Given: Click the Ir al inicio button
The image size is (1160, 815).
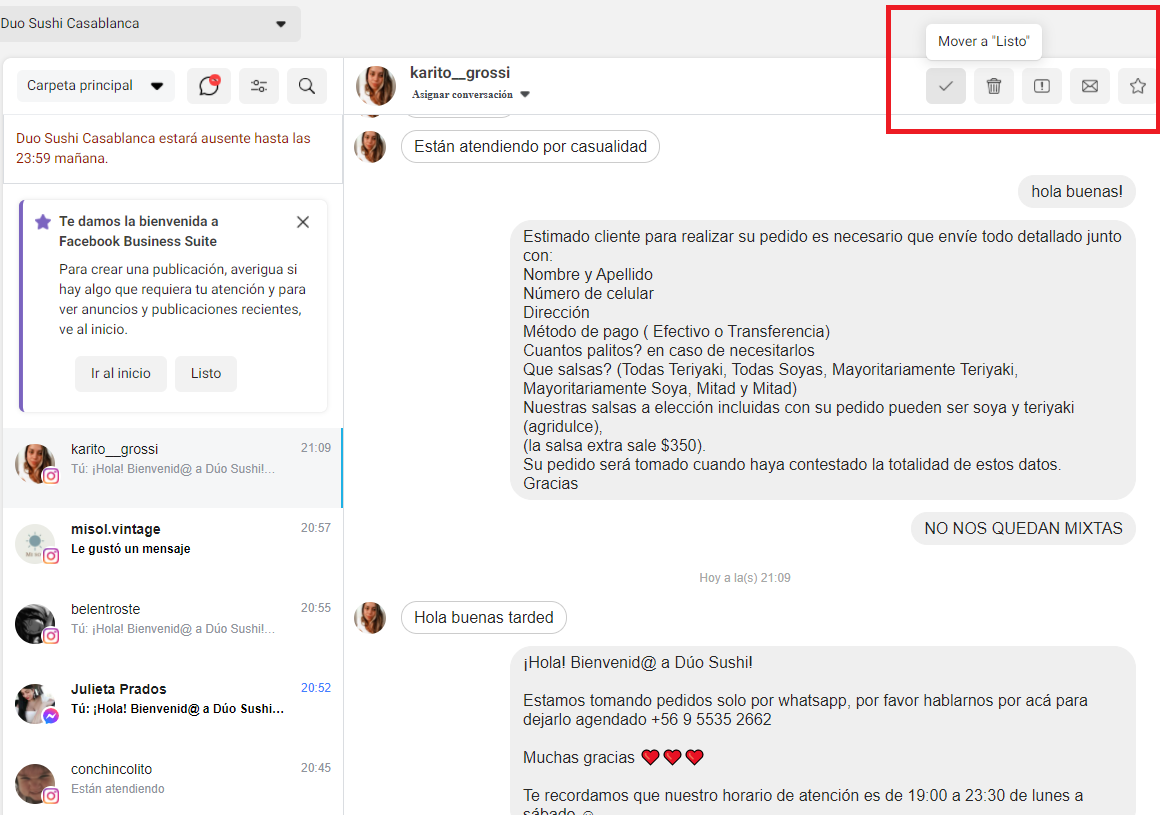Looking at the screenshot, I should (x=121, y=373).
